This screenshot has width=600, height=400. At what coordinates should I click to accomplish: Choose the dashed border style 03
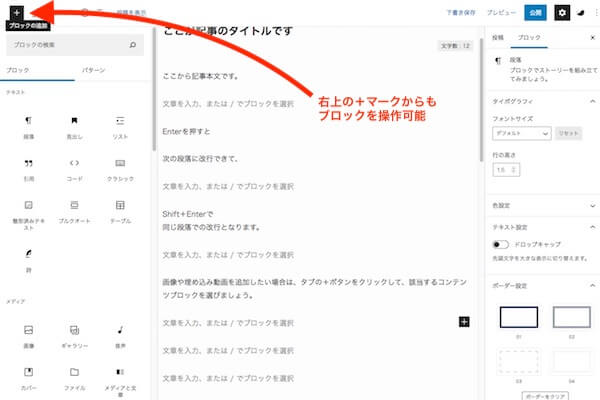[518, 361]
